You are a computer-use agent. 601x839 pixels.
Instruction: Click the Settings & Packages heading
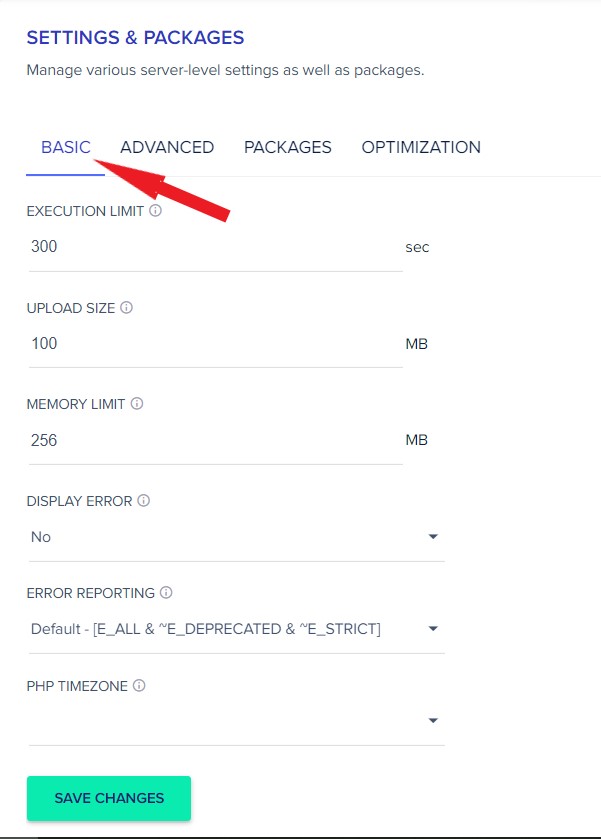pos(135,37)
